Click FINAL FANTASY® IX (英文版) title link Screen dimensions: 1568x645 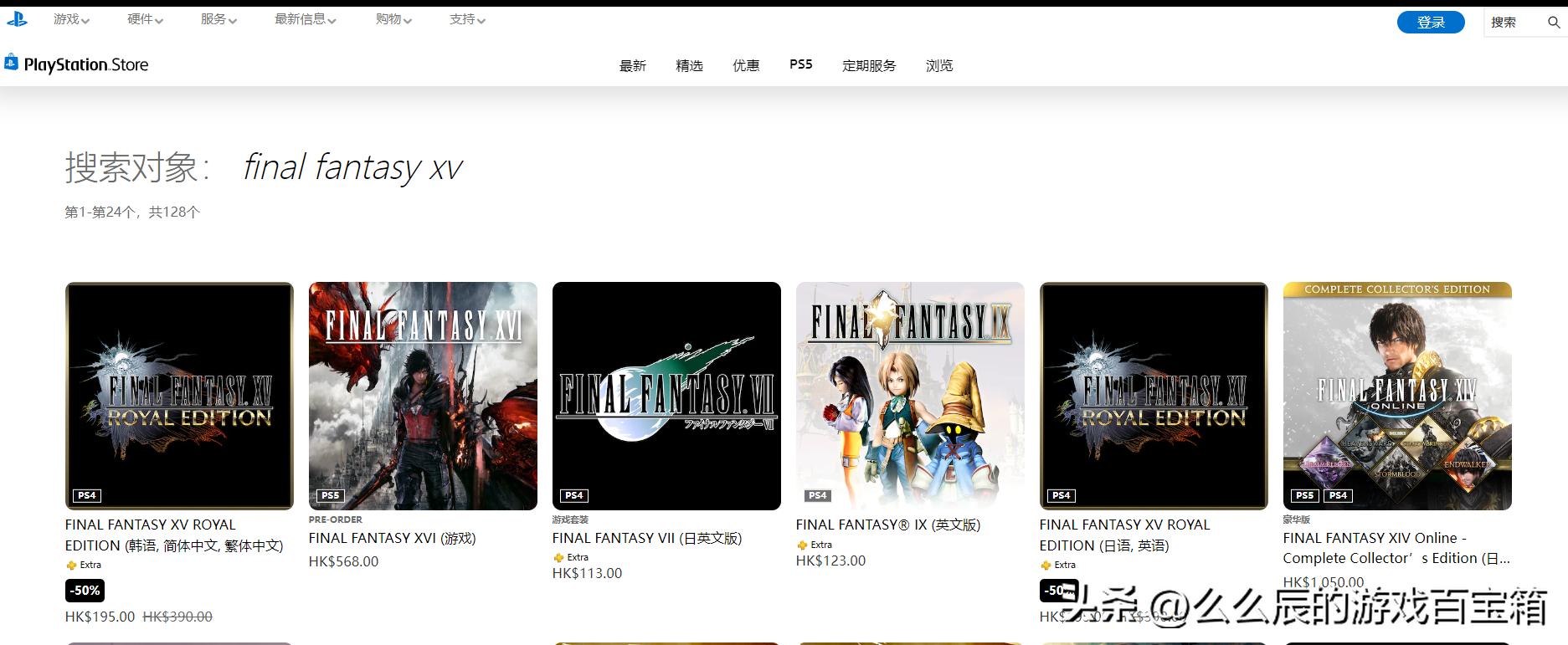click(x=888, y=525)
